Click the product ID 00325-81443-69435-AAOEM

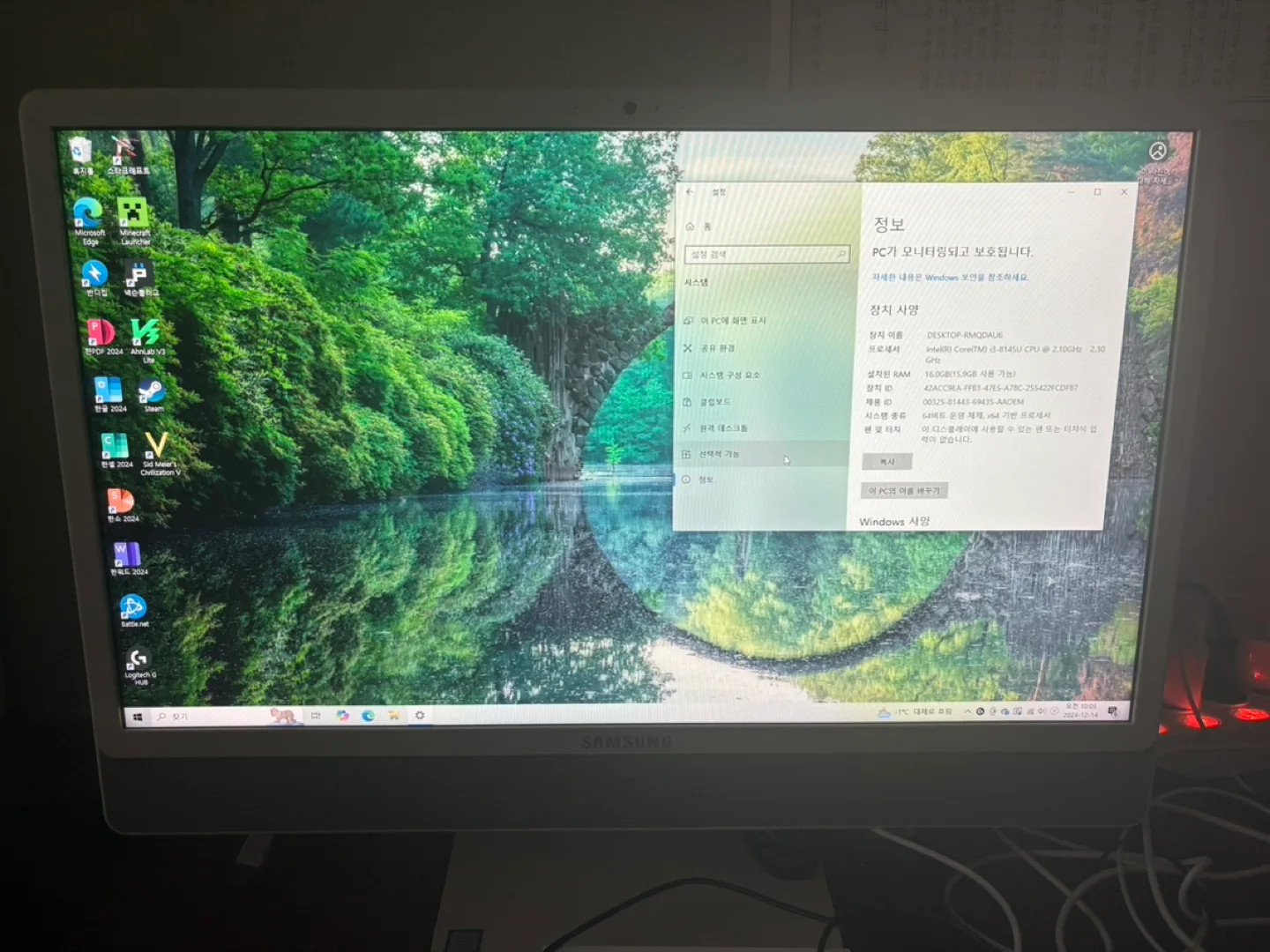[x=973, y=402]
